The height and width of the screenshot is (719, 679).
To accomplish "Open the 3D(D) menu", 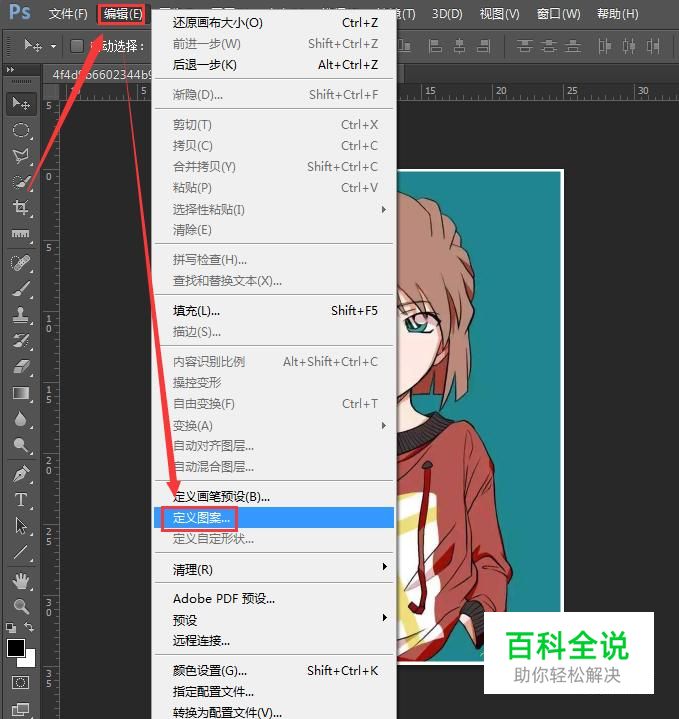I will [x=447, y=14].
